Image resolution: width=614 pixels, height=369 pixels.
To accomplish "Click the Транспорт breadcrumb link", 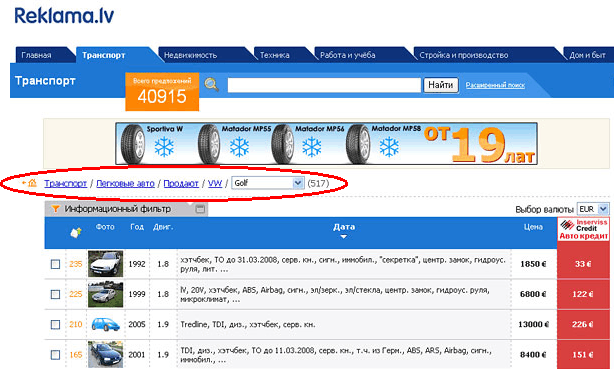I will coord(65,183).
